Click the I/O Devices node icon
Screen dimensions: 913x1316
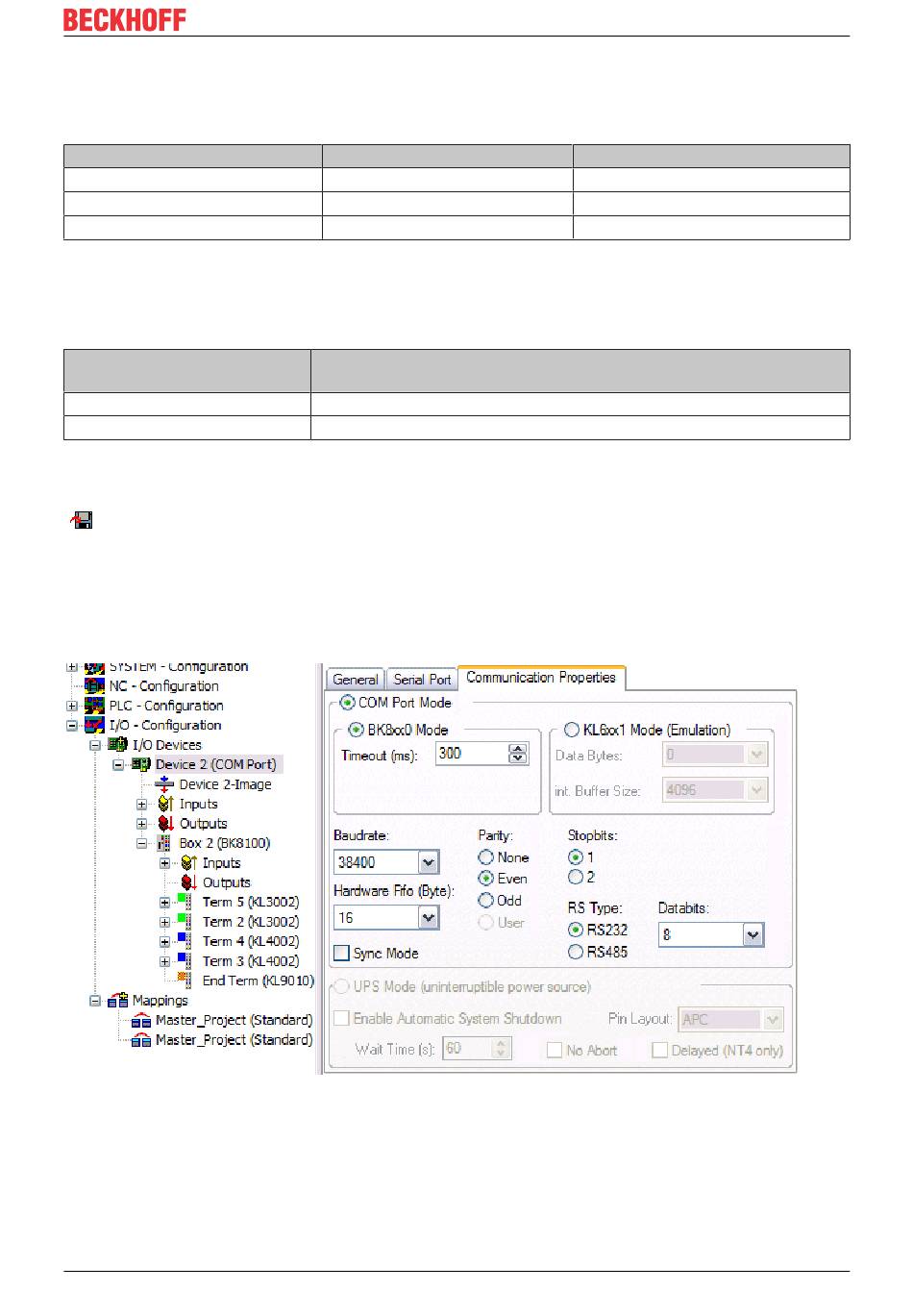[117, 745]
